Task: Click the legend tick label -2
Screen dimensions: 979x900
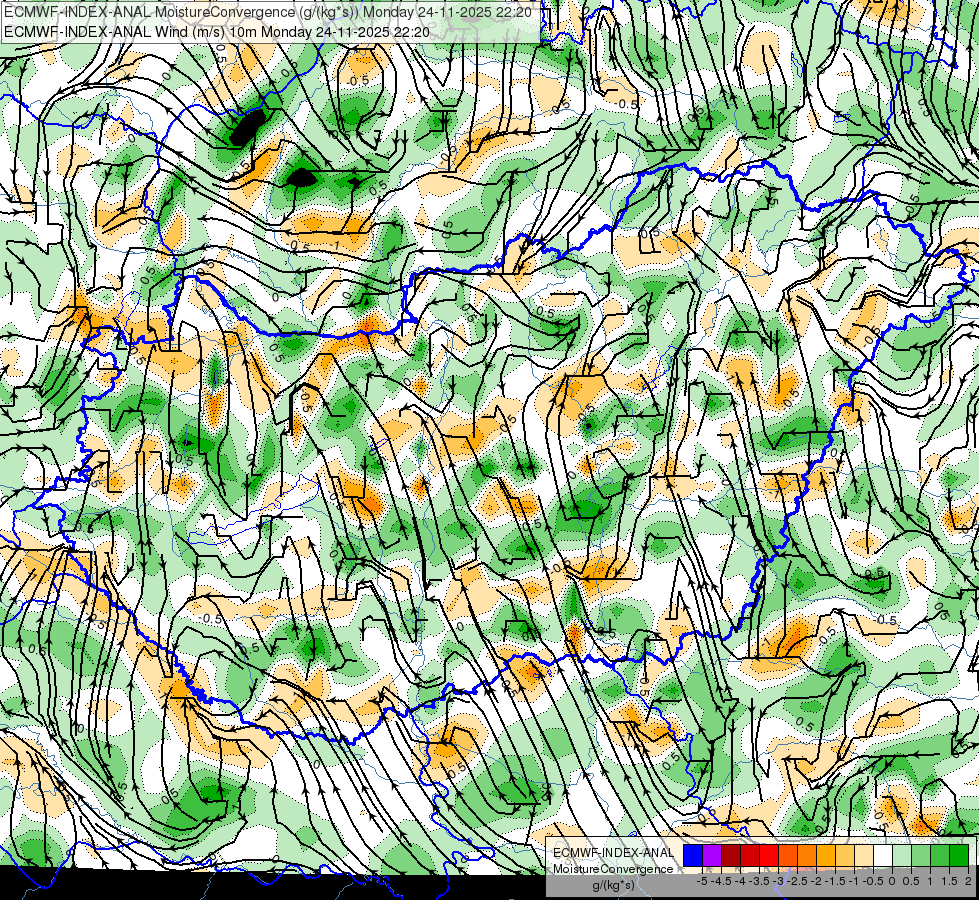Action: coord(816,881)
